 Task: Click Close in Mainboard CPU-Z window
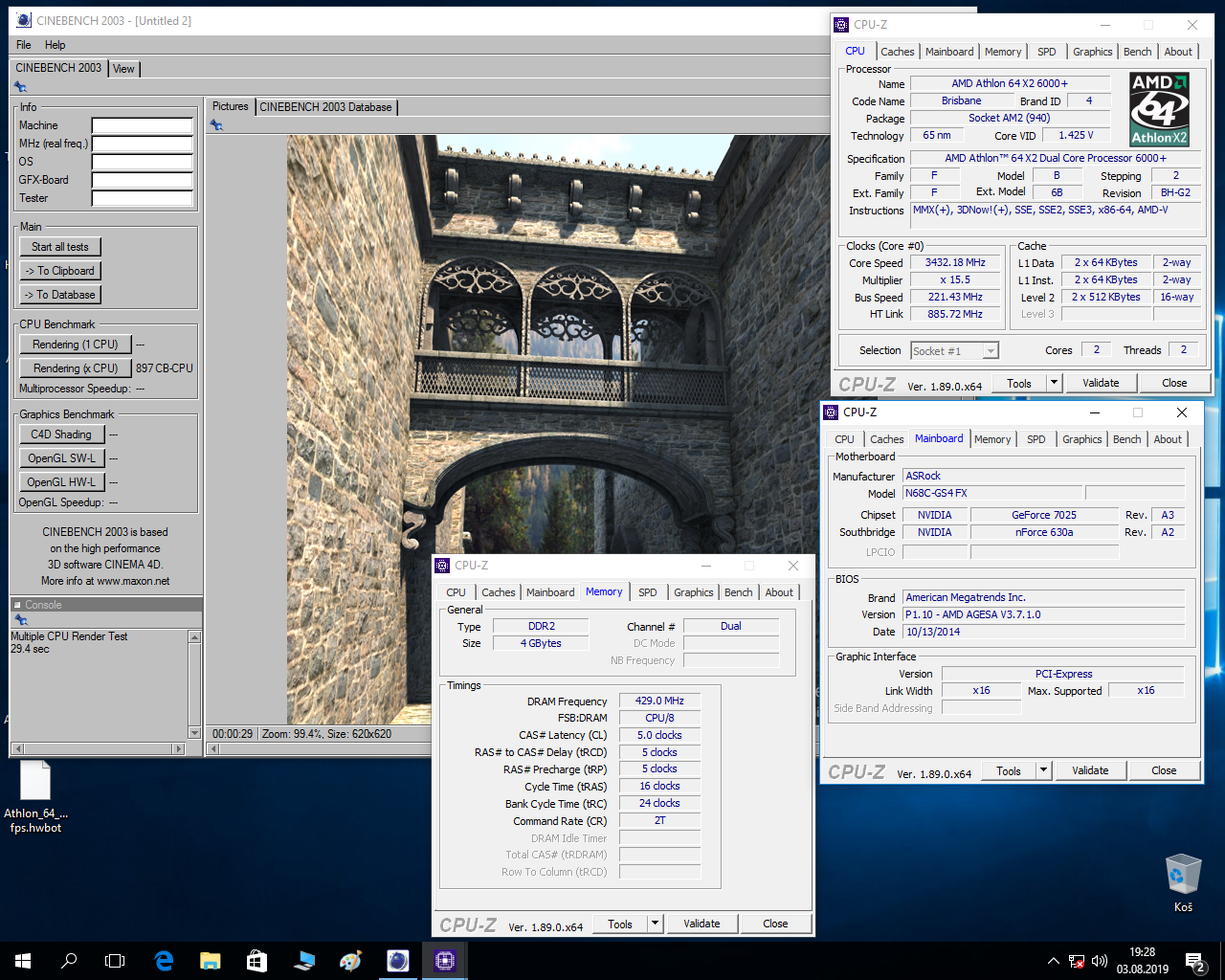coord(1164,770)
